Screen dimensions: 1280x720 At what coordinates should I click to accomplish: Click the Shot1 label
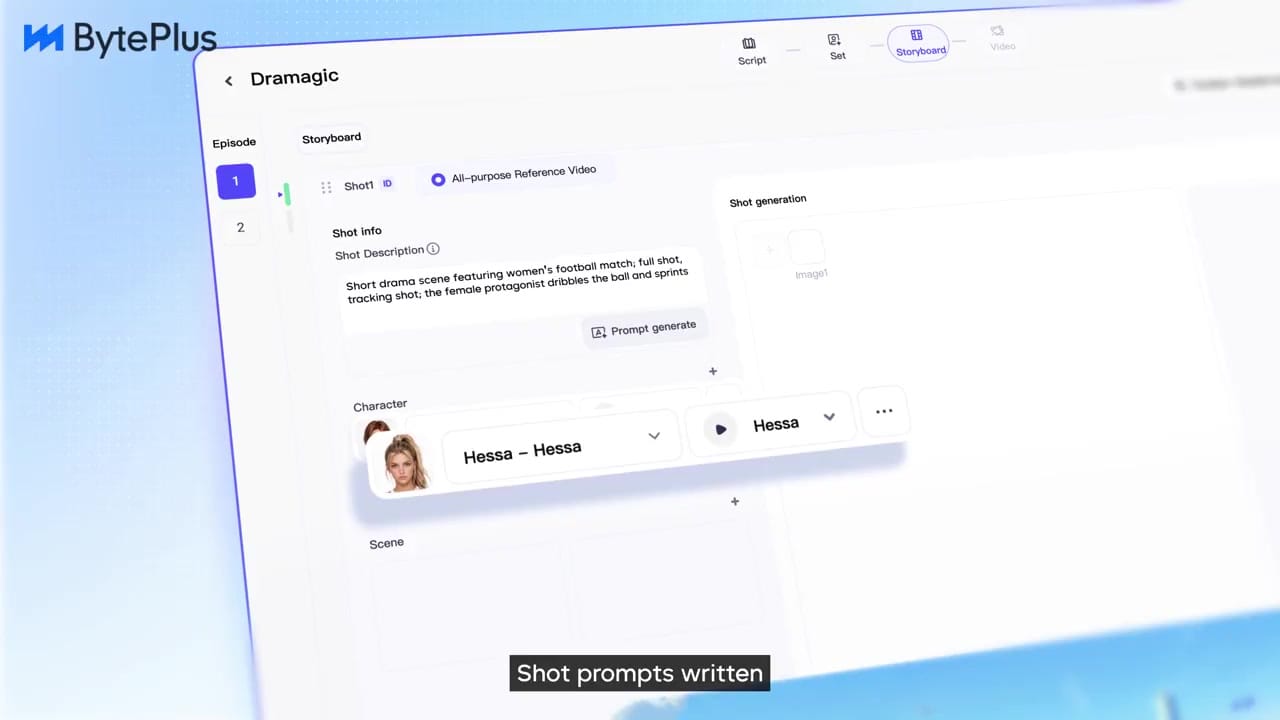click(x=358, y=186)
